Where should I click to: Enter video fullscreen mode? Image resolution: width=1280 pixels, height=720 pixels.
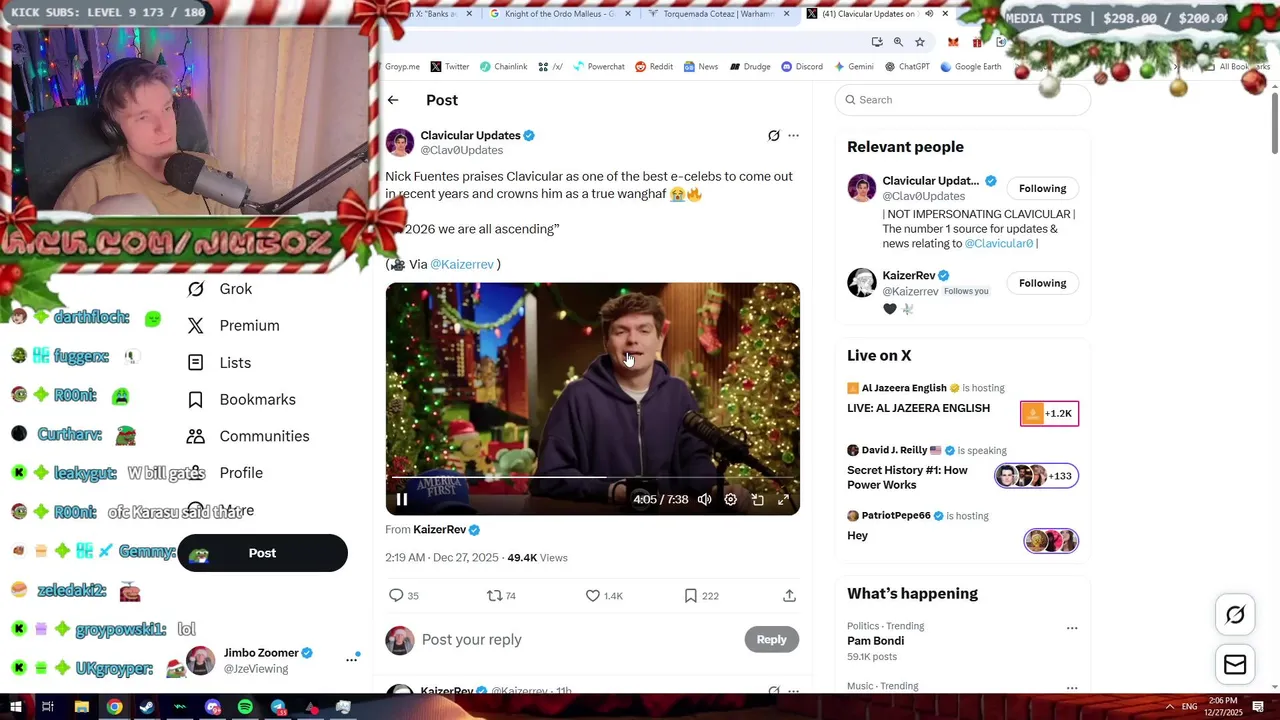[x=784, y=500]
